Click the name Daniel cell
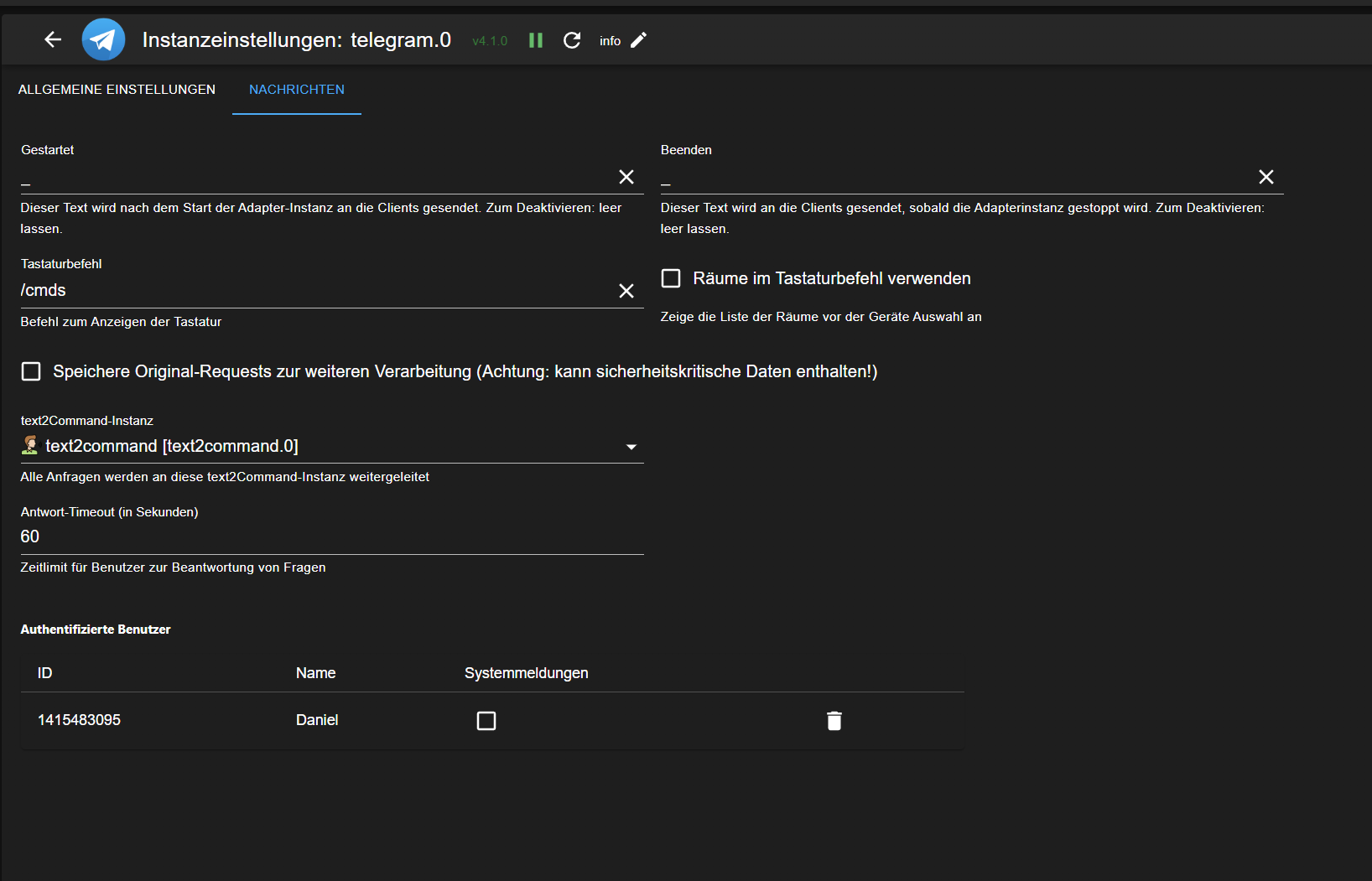The width and height of the screenshot is (1372, 881). click(317, 720)
